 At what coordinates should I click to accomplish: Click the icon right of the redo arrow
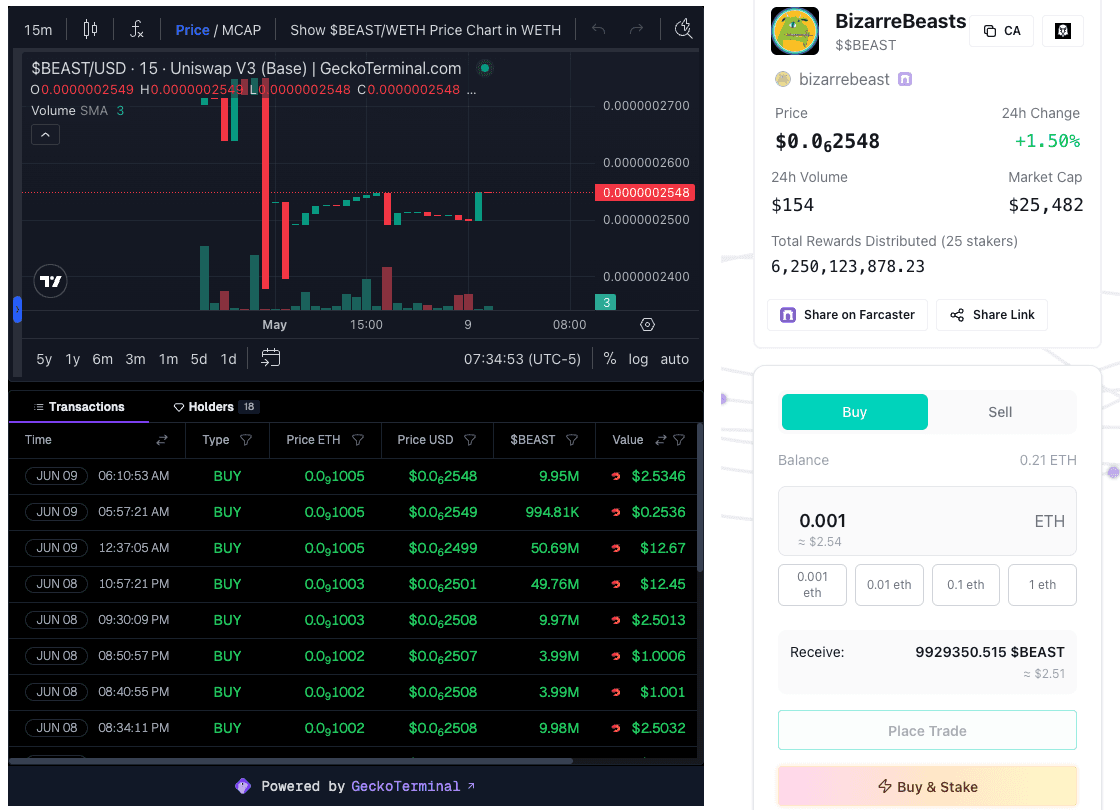click(684, 29)
